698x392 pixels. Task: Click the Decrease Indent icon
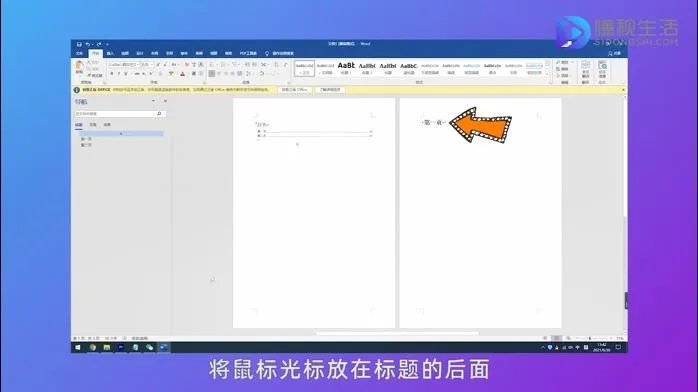coord(248,65)
